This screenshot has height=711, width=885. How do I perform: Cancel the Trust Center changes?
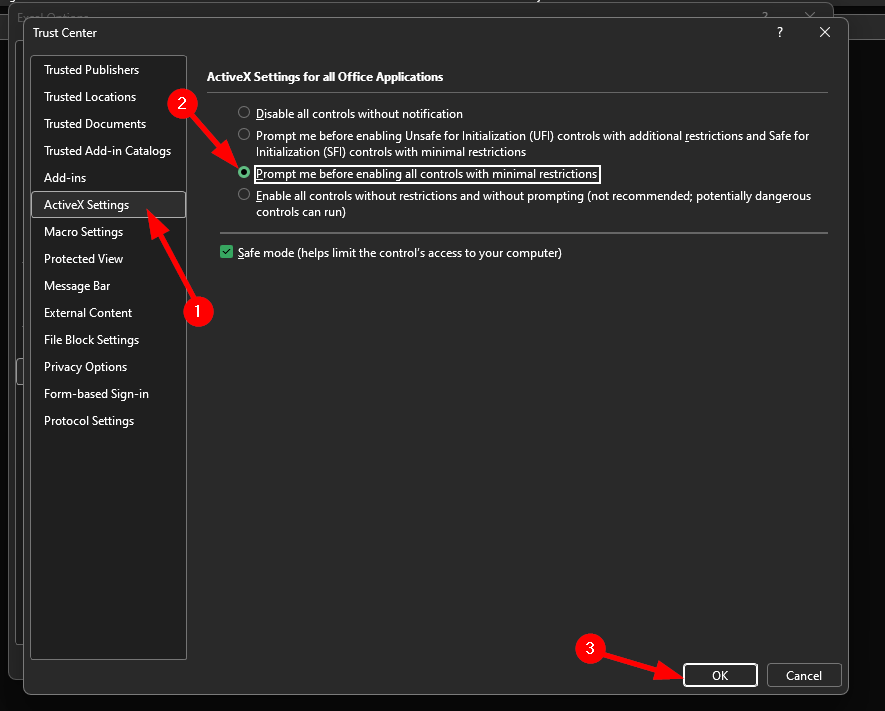pyautogui.click(x=804, y=675)
